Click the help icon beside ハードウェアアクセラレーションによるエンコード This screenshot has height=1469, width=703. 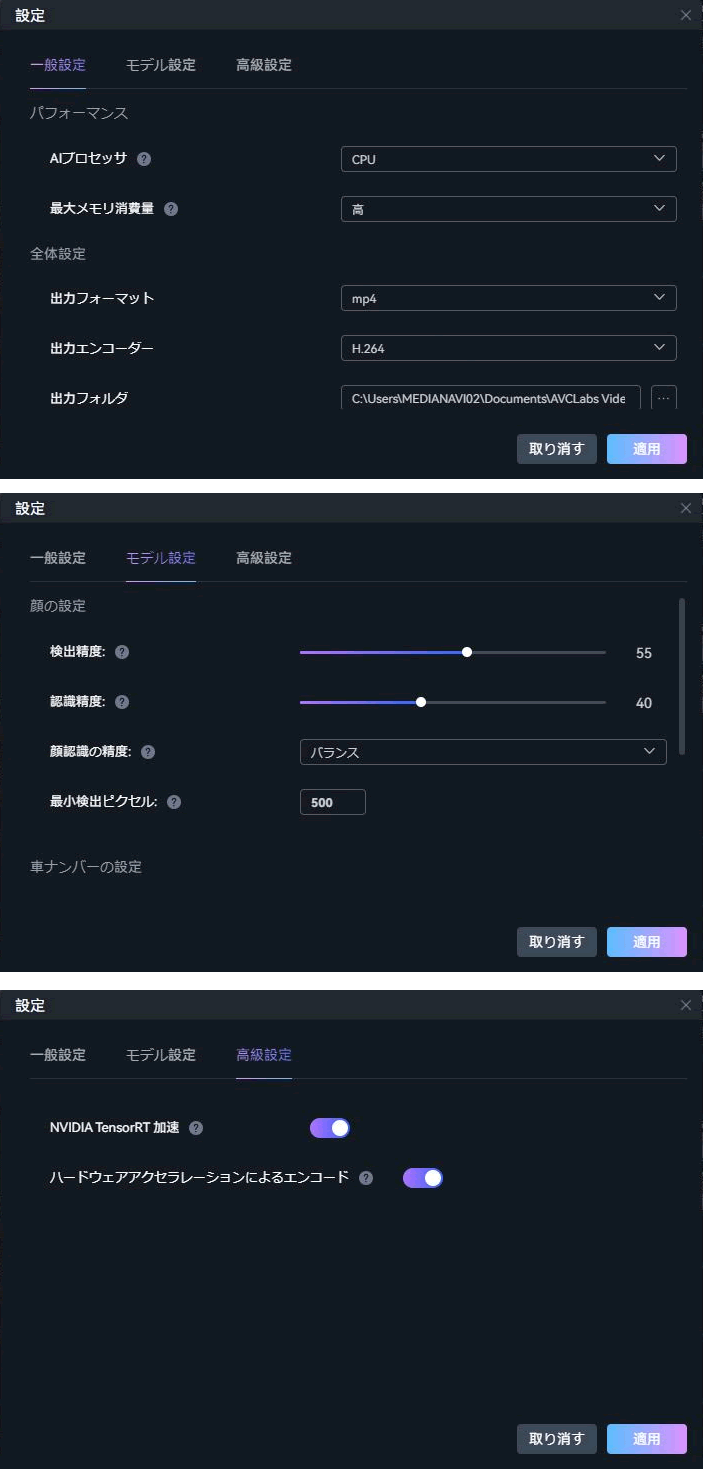[x=366, y=1178]
